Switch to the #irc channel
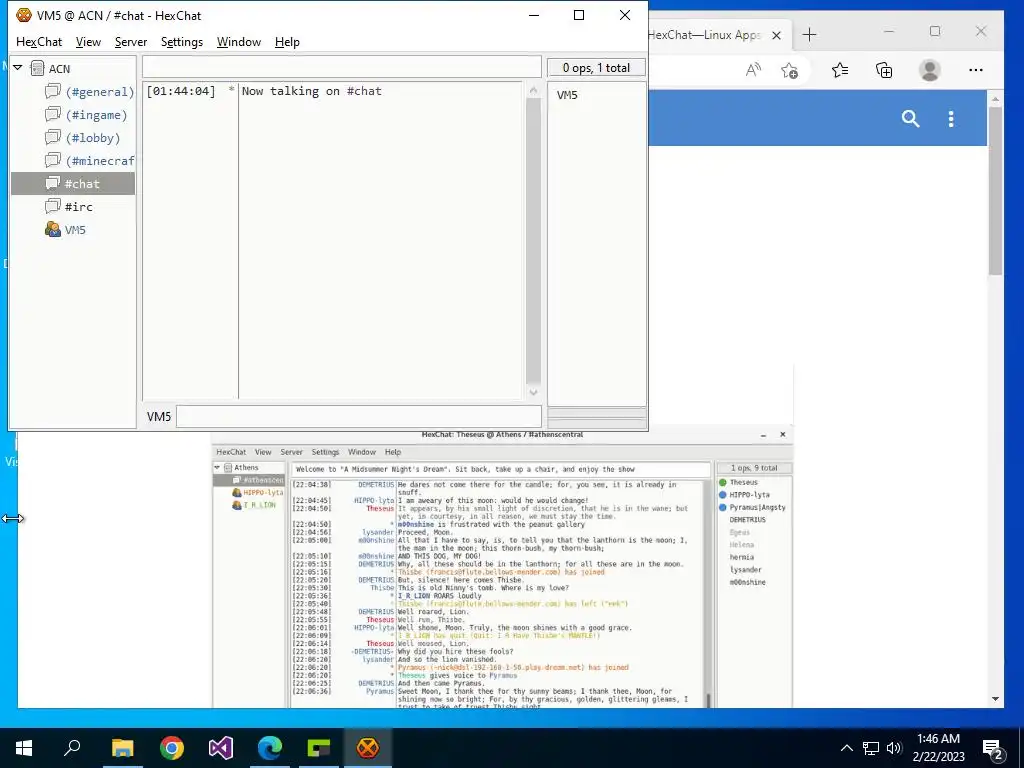Viewport: 1024px width, 768px height. click(78, 206)
